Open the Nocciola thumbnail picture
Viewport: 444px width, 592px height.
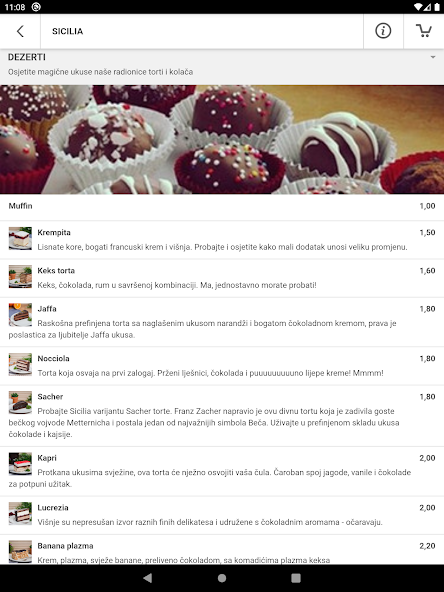tap(20, 364)
